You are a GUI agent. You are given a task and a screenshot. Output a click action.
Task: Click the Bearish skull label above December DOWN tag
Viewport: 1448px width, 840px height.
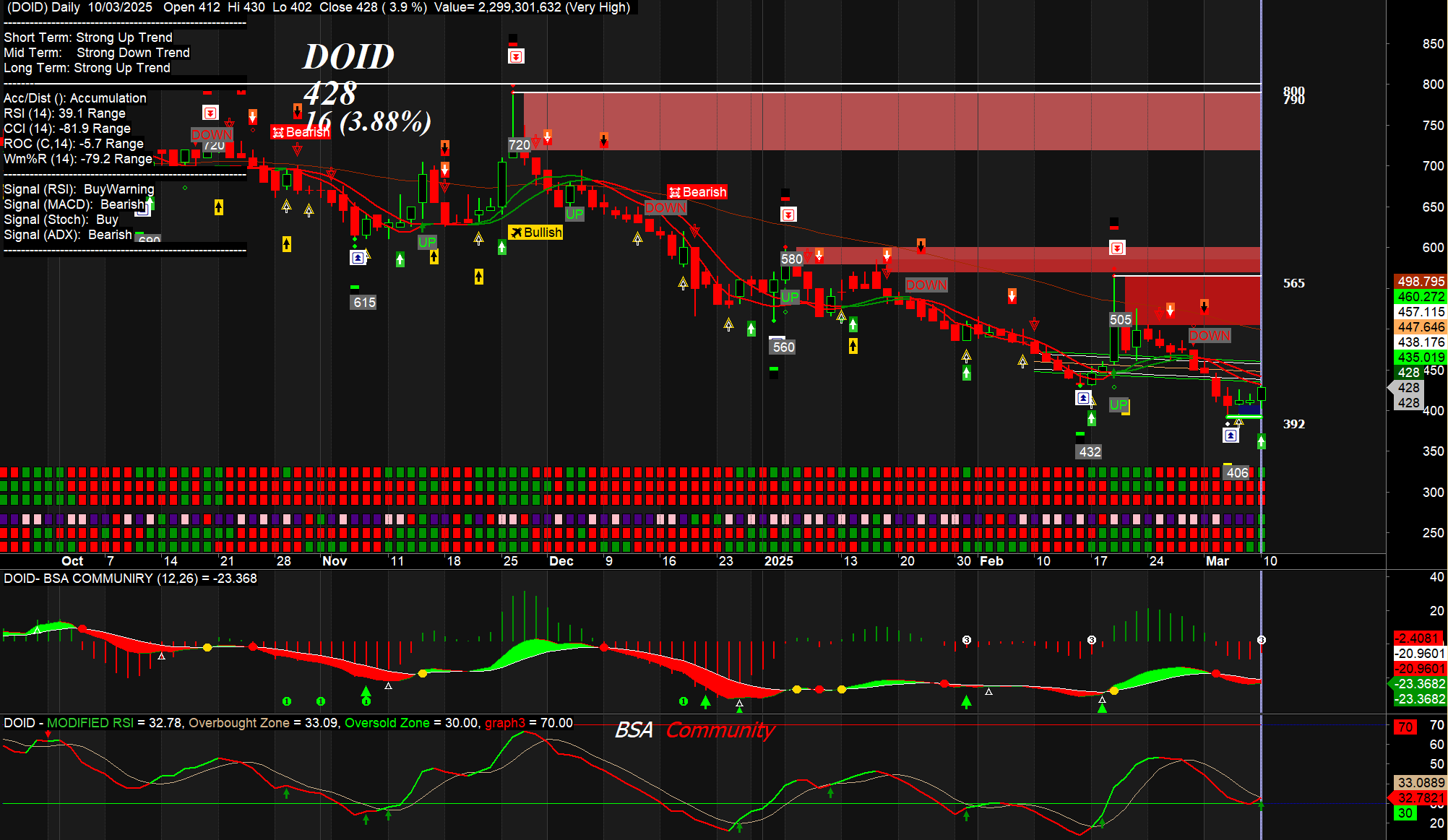pos(697,192)
